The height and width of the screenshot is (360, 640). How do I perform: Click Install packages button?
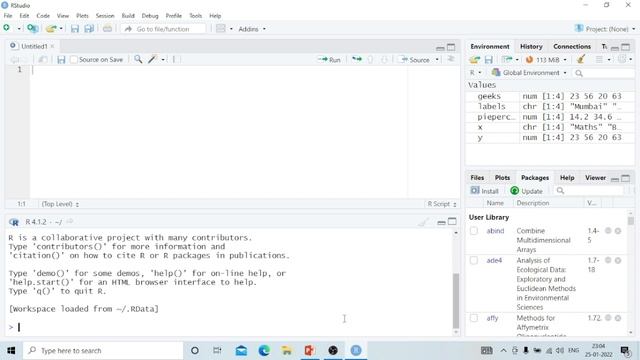484,191
